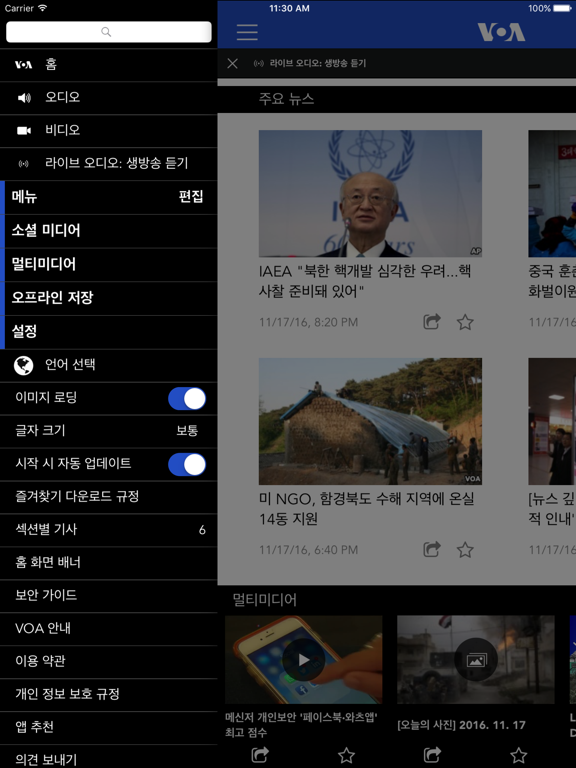Toggle 시작 시 자동 업데이트 switch
Screen dimensions: 576x768
(x=187, y=464)
